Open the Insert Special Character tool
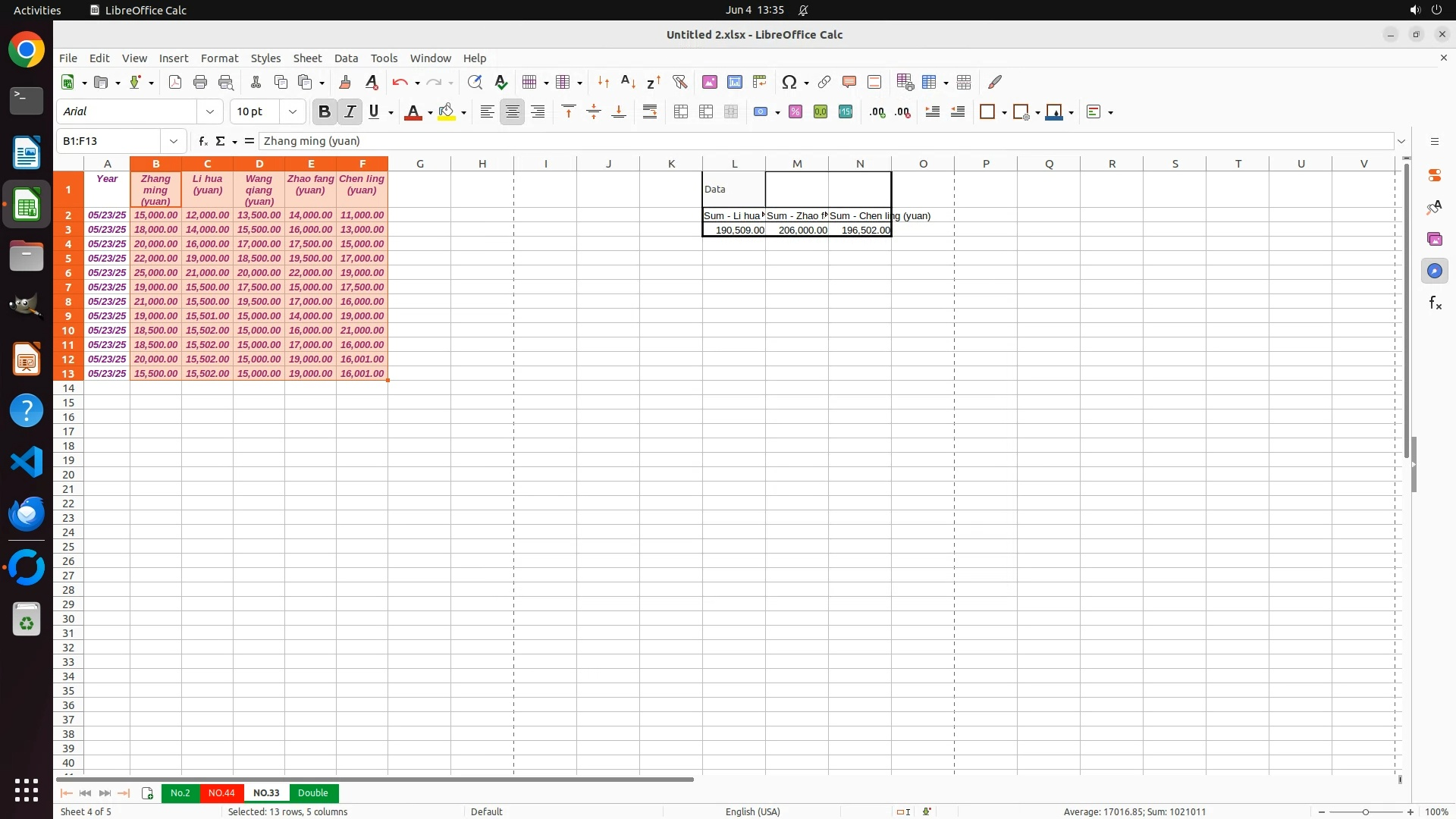Screen dimensions: 1456x819 click(789, 82)
